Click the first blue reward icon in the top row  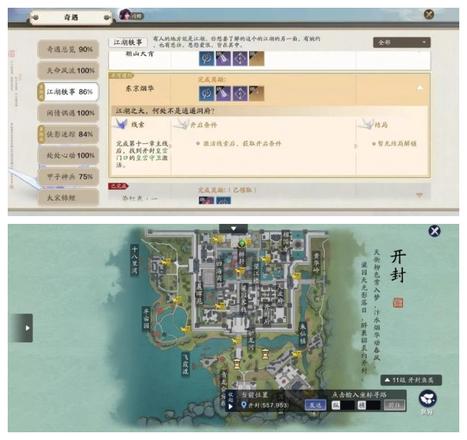[x=207, y=58]
